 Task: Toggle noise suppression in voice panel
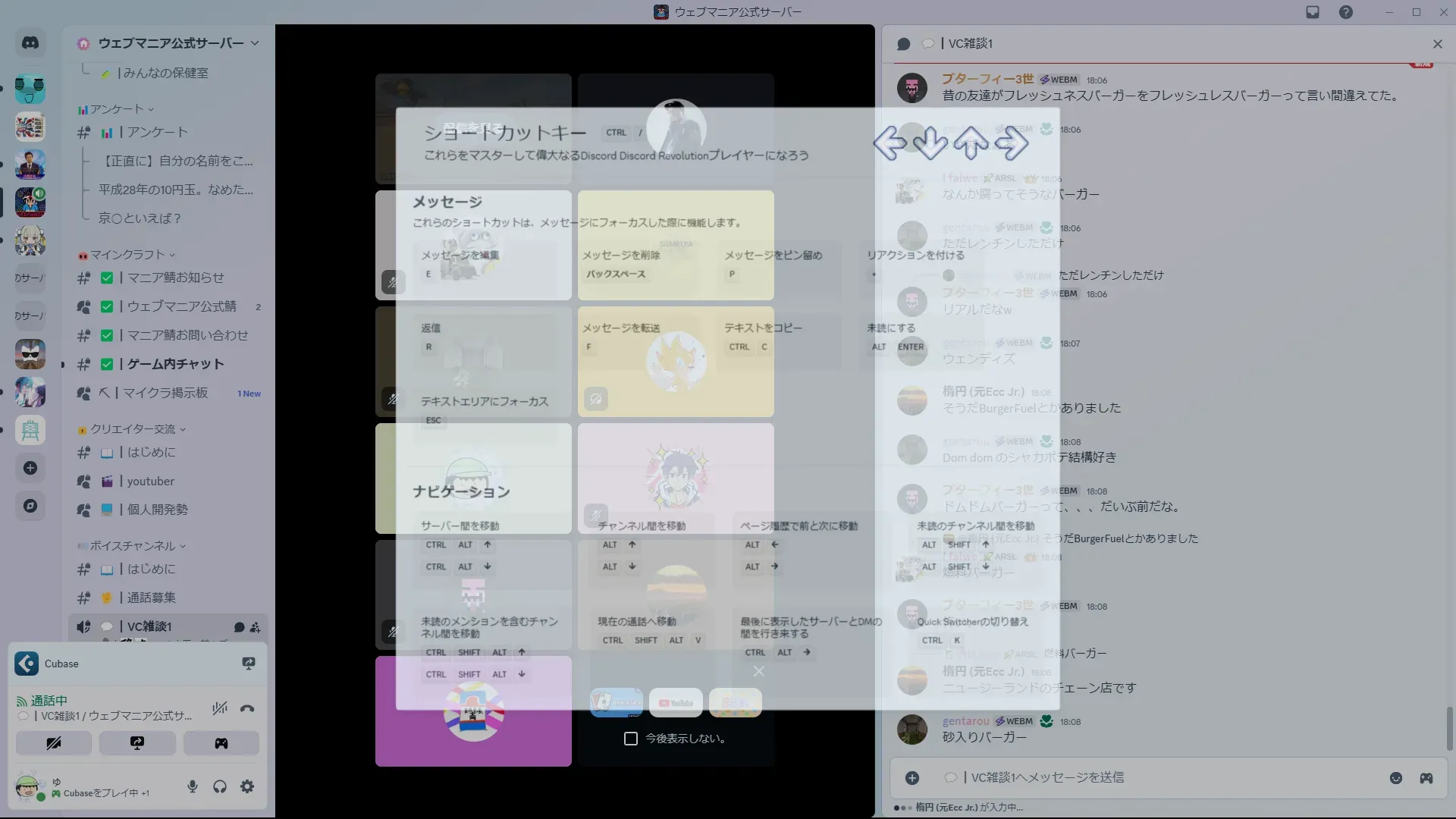pyautogui.click(x=220, y=709)
